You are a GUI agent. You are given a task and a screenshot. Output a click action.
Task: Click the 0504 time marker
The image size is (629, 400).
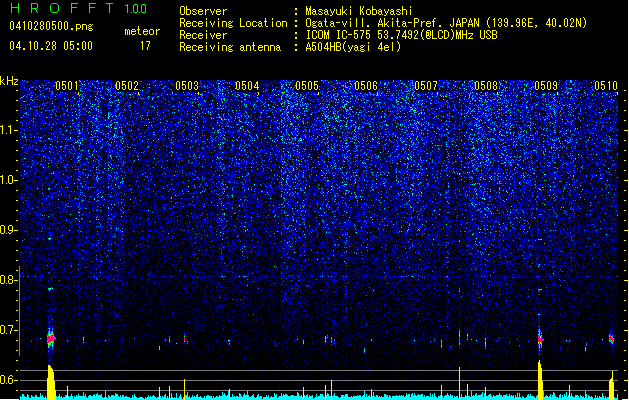pyautogui.click(x=247, y=86)
